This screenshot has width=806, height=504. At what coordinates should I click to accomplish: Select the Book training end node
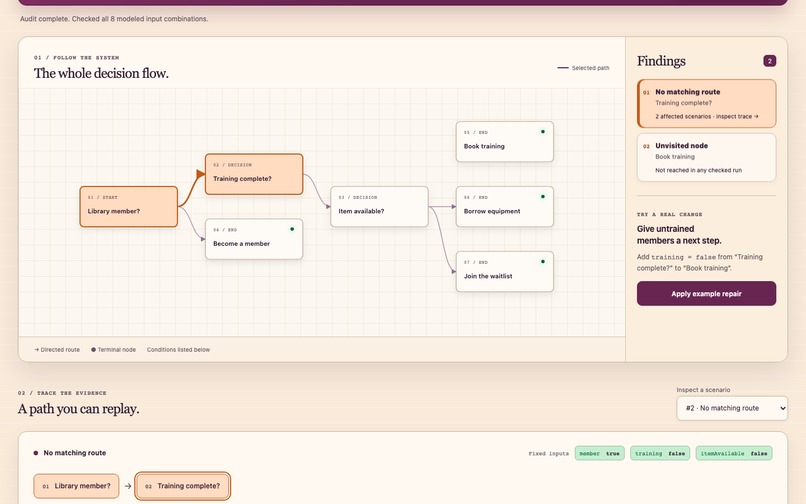(x=505, y=141)
